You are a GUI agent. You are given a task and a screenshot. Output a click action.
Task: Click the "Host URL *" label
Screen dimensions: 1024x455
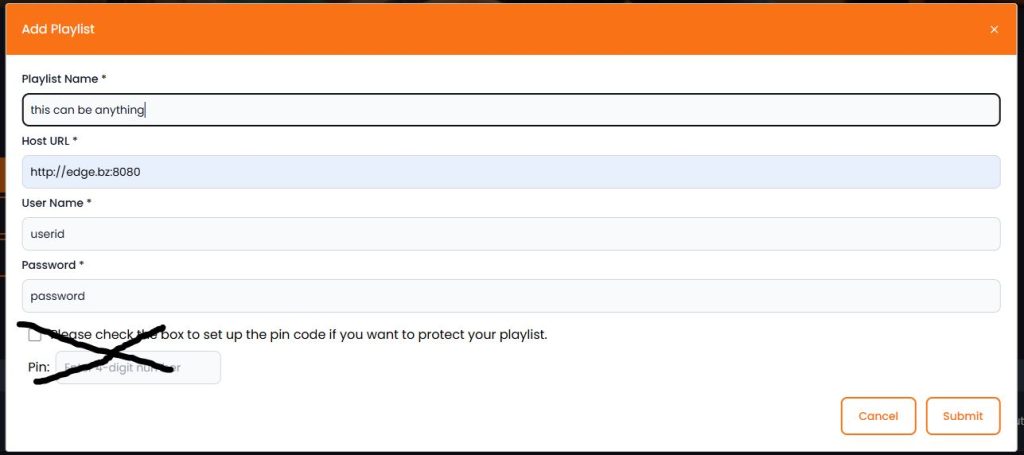coord(49,141)
